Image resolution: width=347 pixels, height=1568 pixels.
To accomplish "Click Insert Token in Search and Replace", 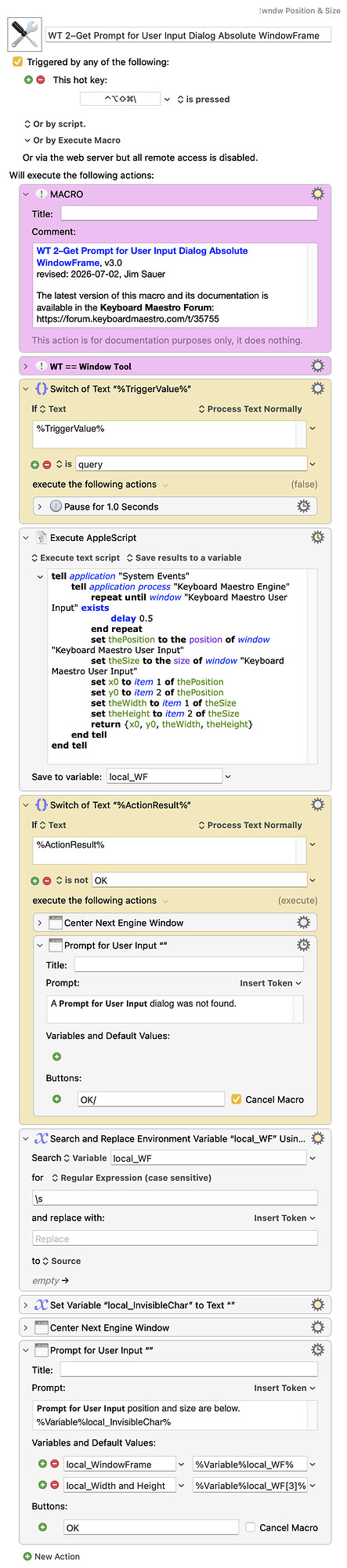I will 284,1218.
